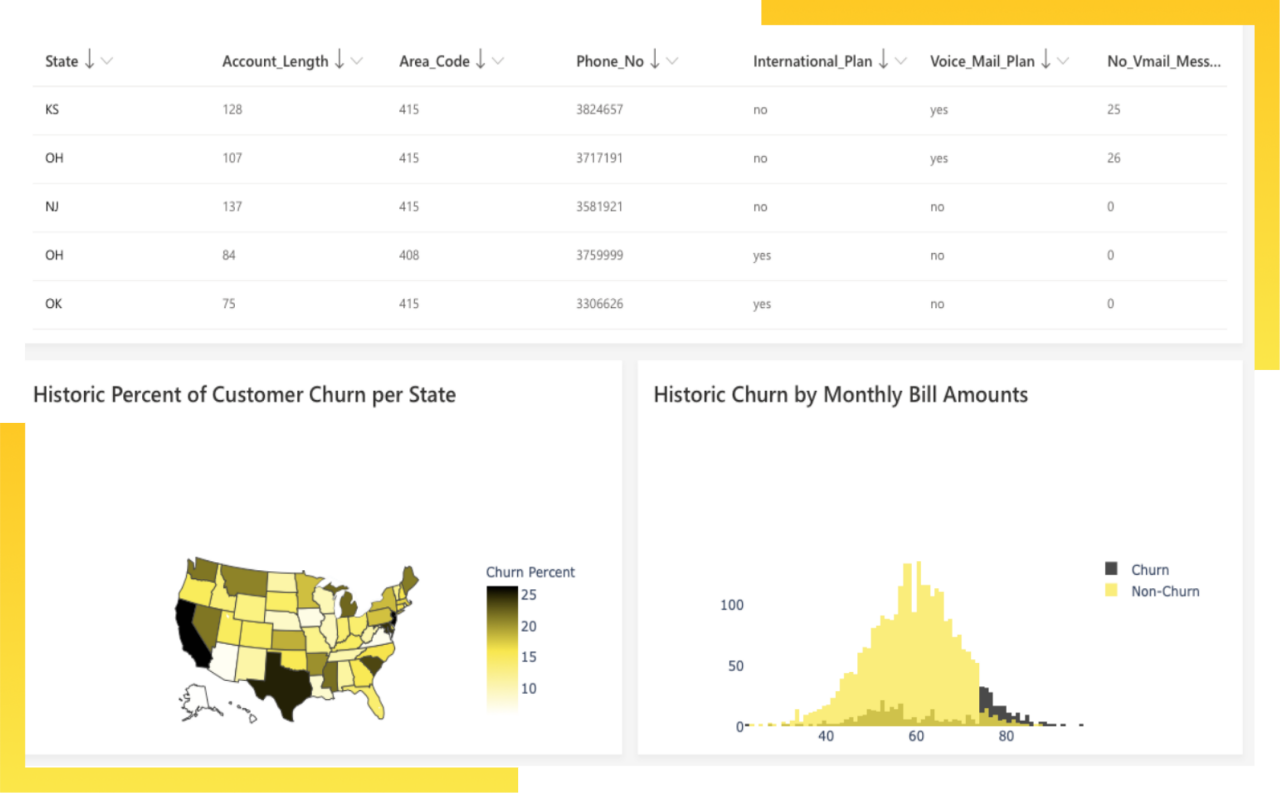Click the State column header label

(x=61, y=61)
